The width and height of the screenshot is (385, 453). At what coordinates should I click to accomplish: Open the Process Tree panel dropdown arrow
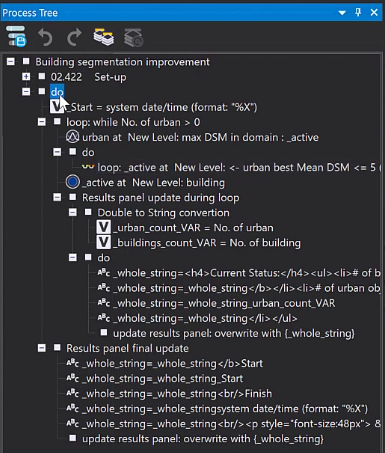(342, 13)
